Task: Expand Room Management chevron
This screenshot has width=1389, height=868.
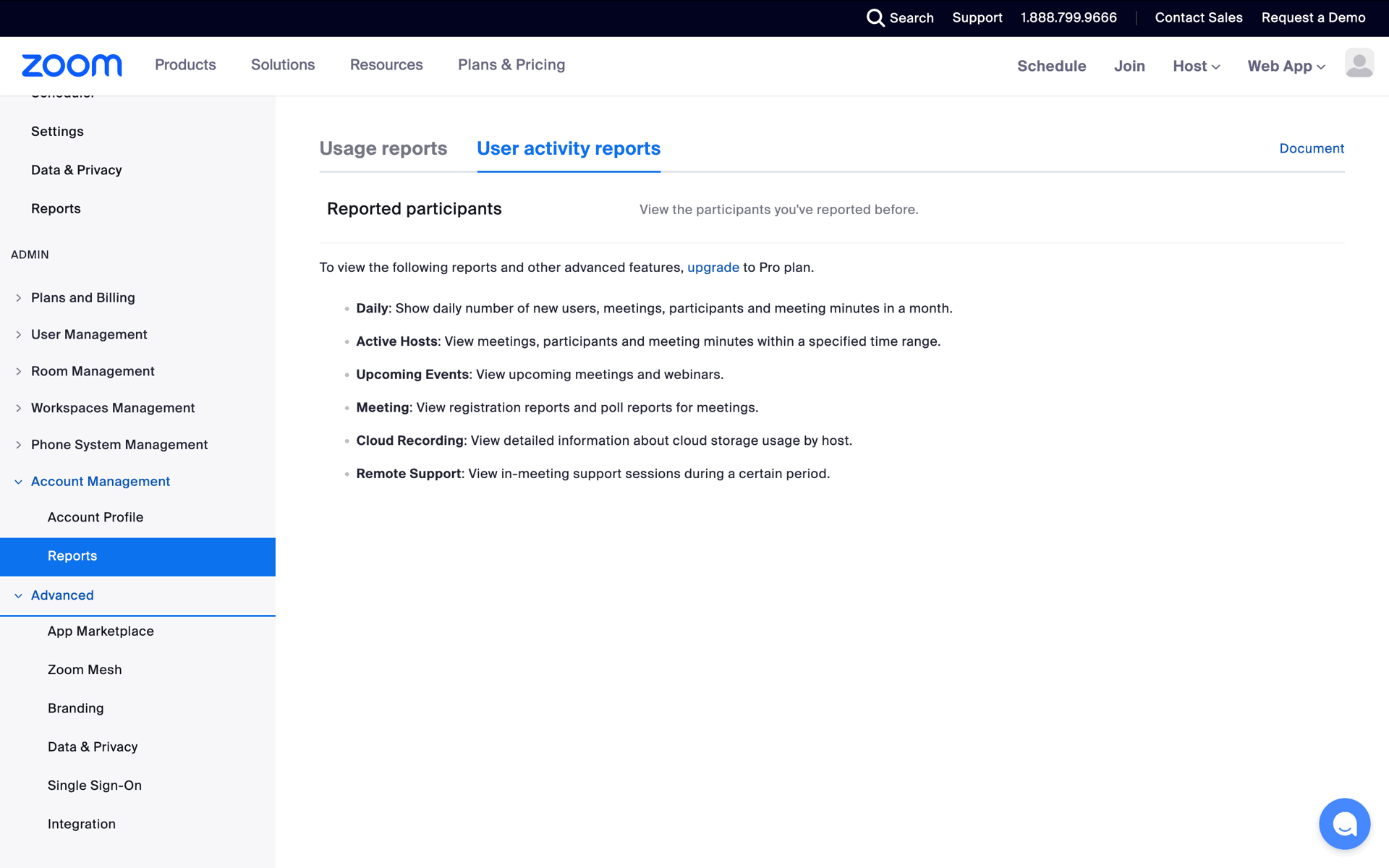Action: pyautogui.click(x=19, y=372)
